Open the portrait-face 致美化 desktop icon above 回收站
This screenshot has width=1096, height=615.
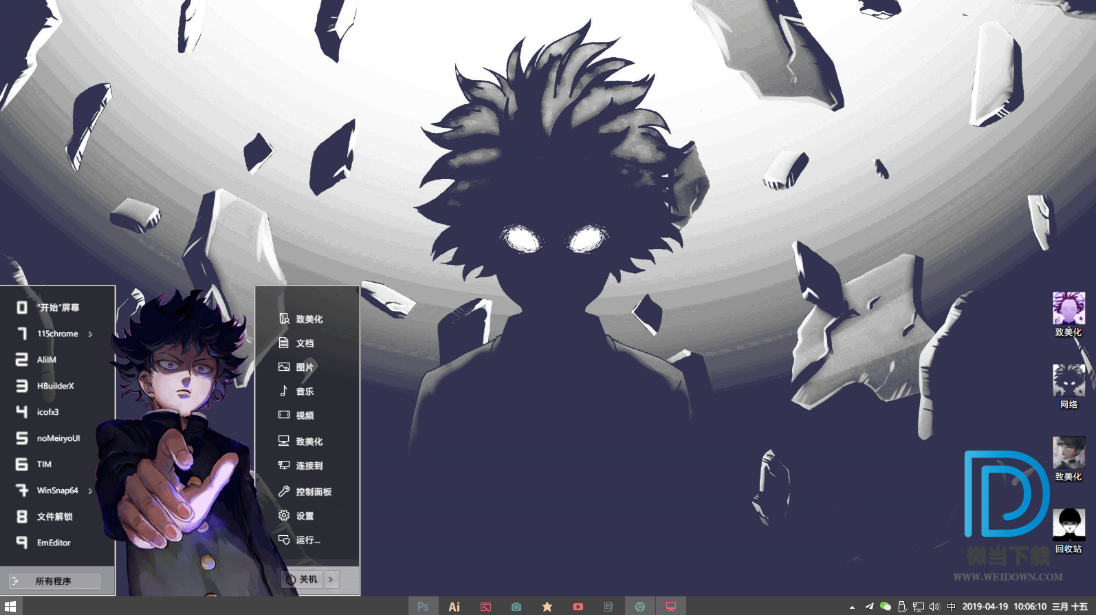1069,459
